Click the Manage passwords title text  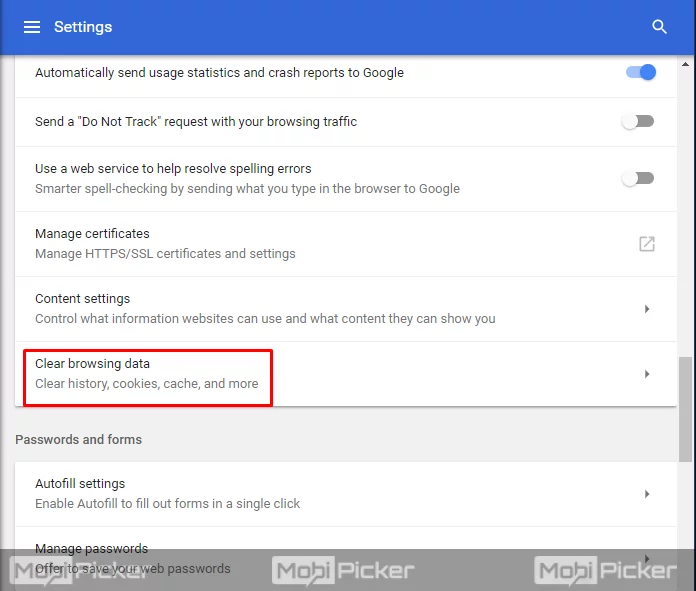(x=91, y=549)
